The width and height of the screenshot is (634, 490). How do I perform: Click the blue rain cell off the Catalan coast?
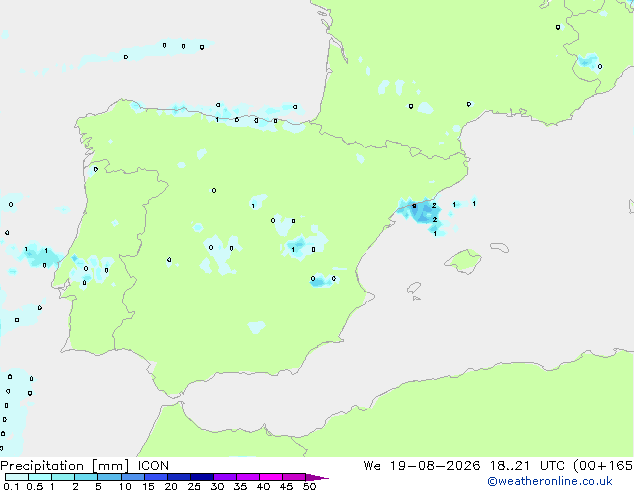(423, 213)
